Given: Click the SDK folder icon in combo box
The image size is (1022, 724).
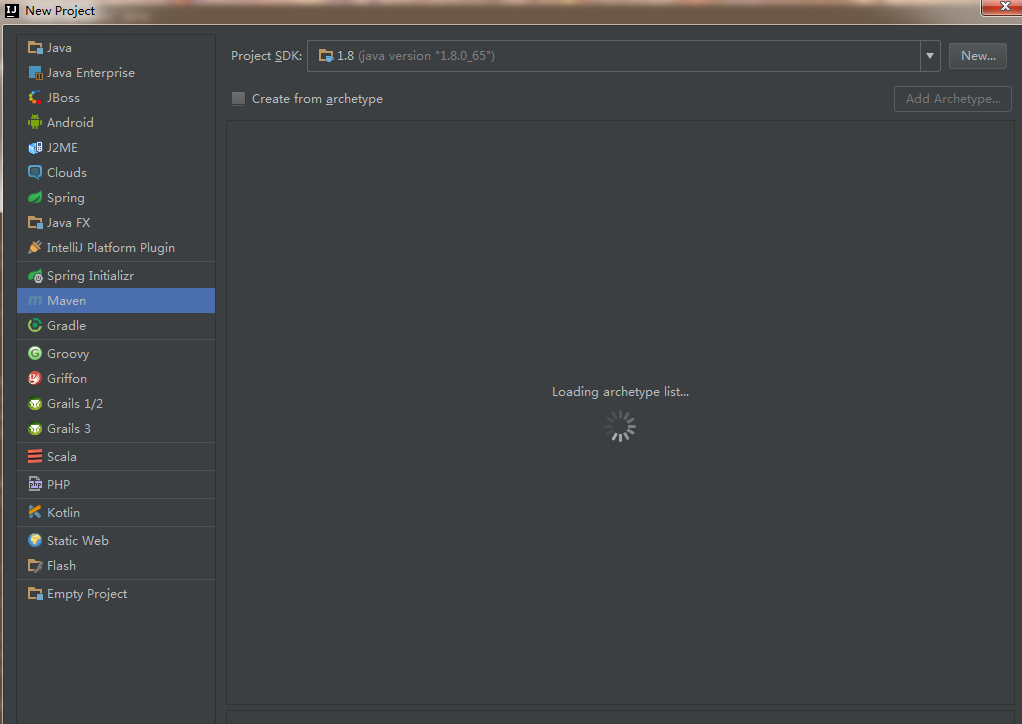Looking at the screenshot, I should click(x=326, y=56).
